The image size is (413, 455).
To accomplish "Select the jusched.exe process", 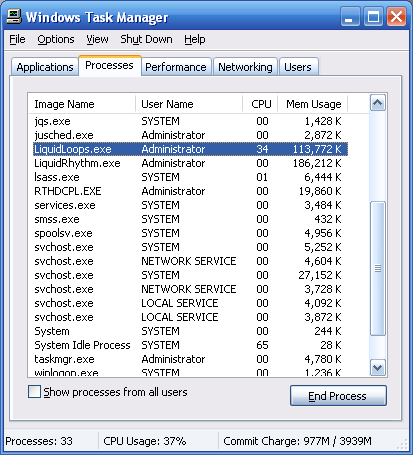I will (x=191, y=135).
